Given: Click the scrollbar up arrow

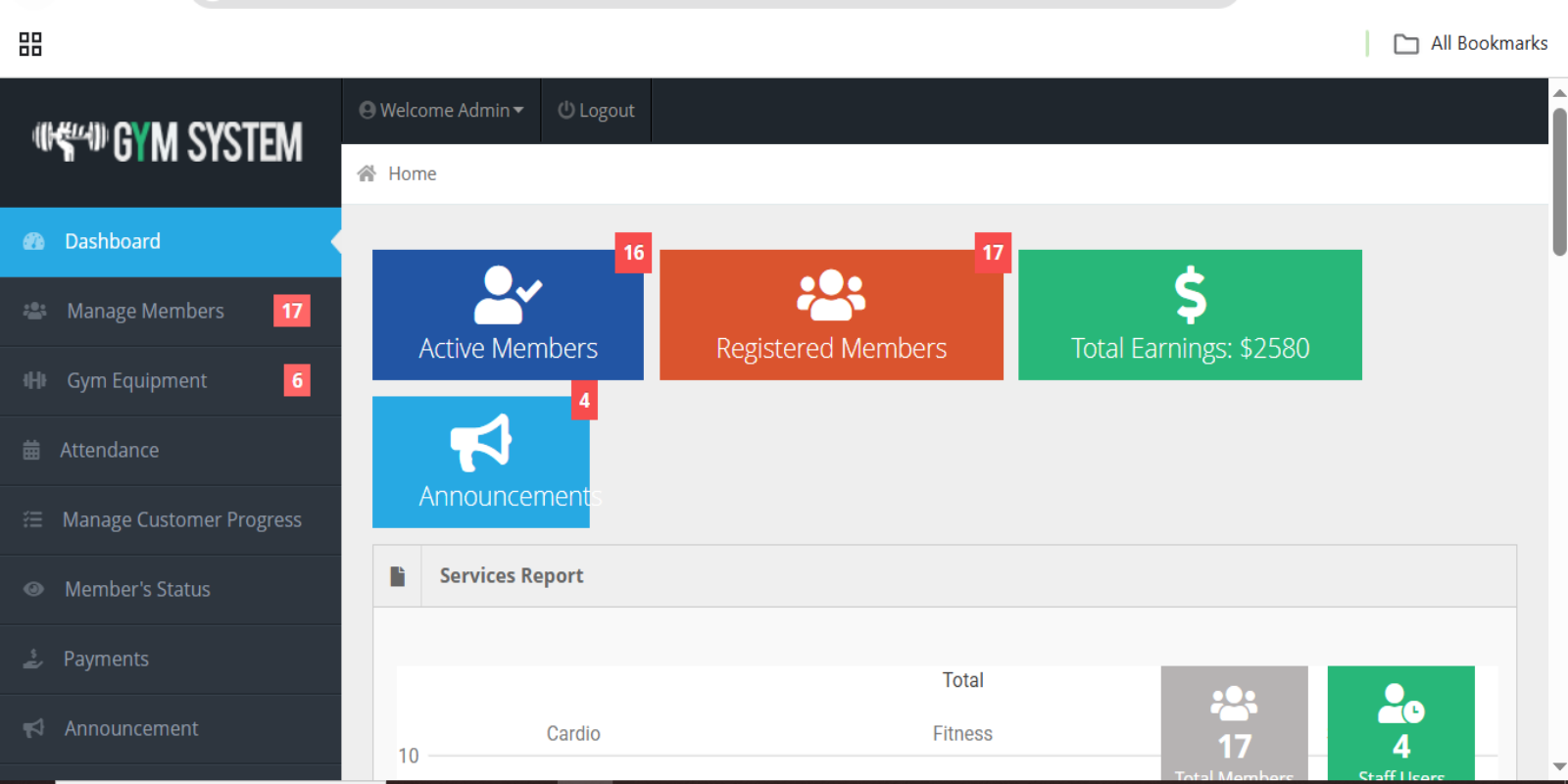Looking at the screenshot, I should pos(1559,93).
